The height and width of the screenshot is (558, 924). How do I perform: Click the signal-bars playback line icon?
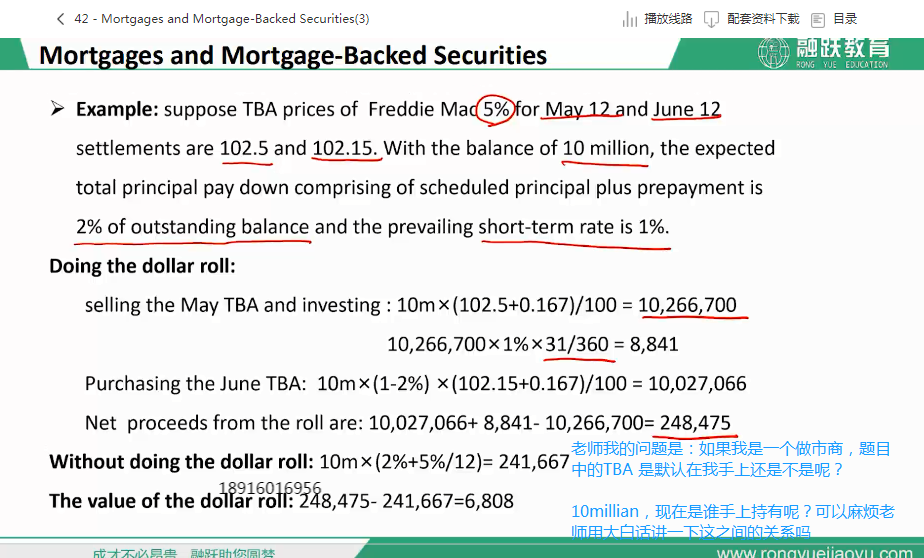click(630, 19)
